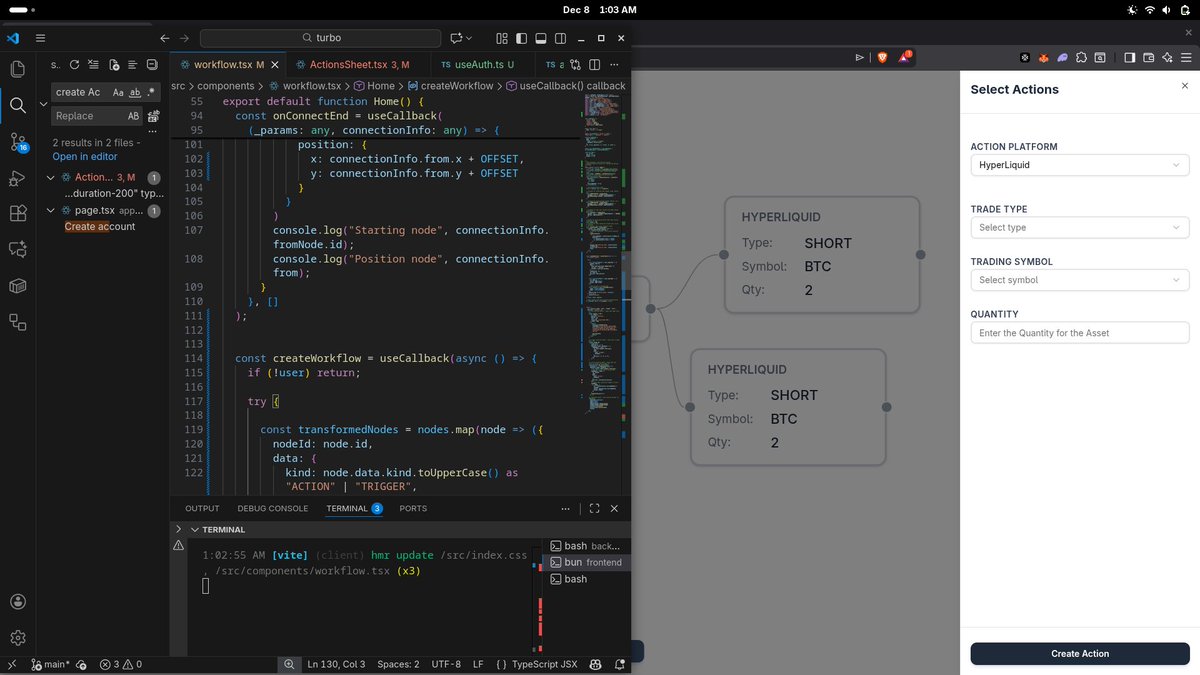Click the Brave Shields icon in browser

click(882, 58)
